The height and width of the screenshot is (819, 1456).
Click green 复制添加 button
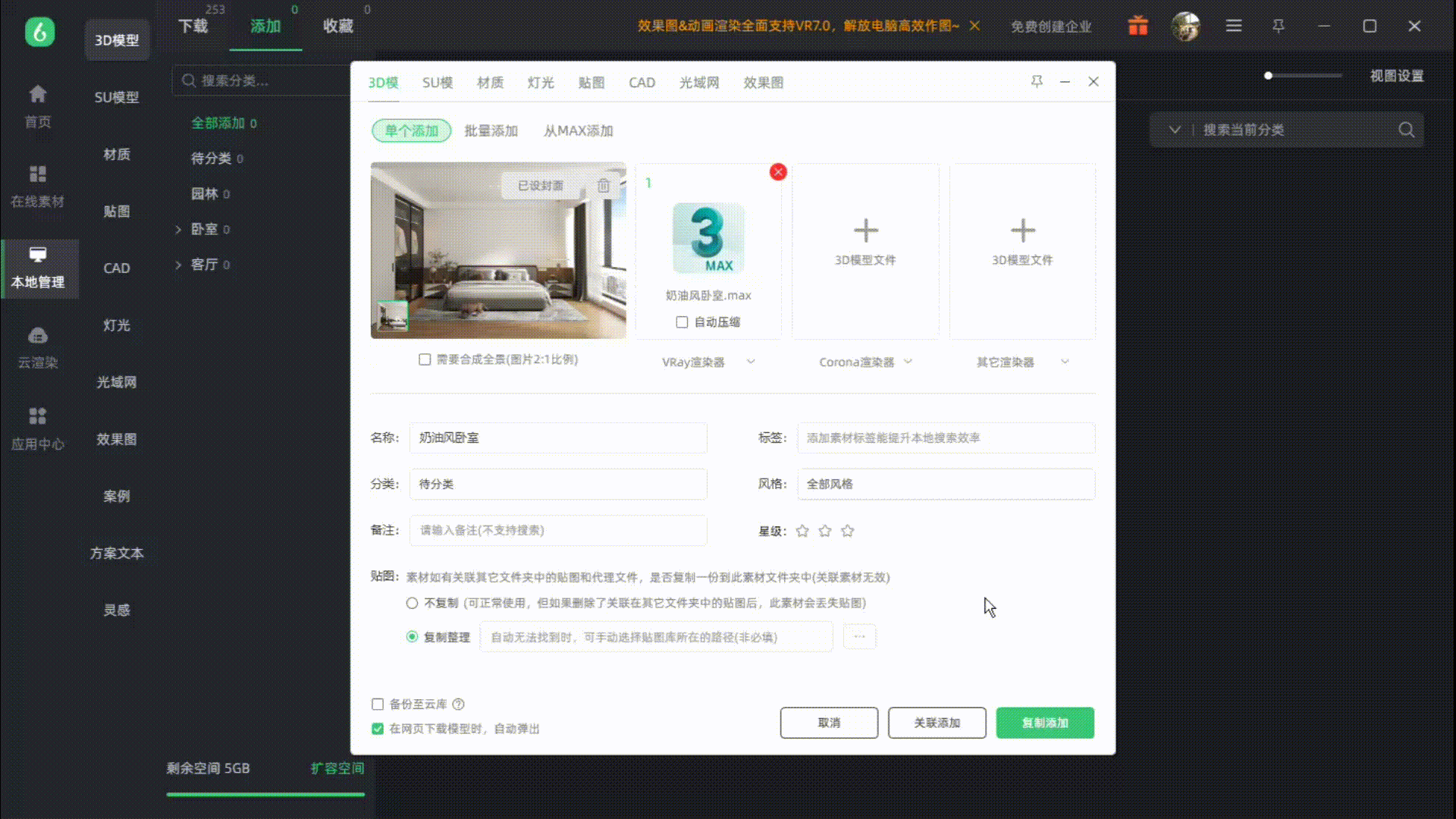tap(1045, 723)
